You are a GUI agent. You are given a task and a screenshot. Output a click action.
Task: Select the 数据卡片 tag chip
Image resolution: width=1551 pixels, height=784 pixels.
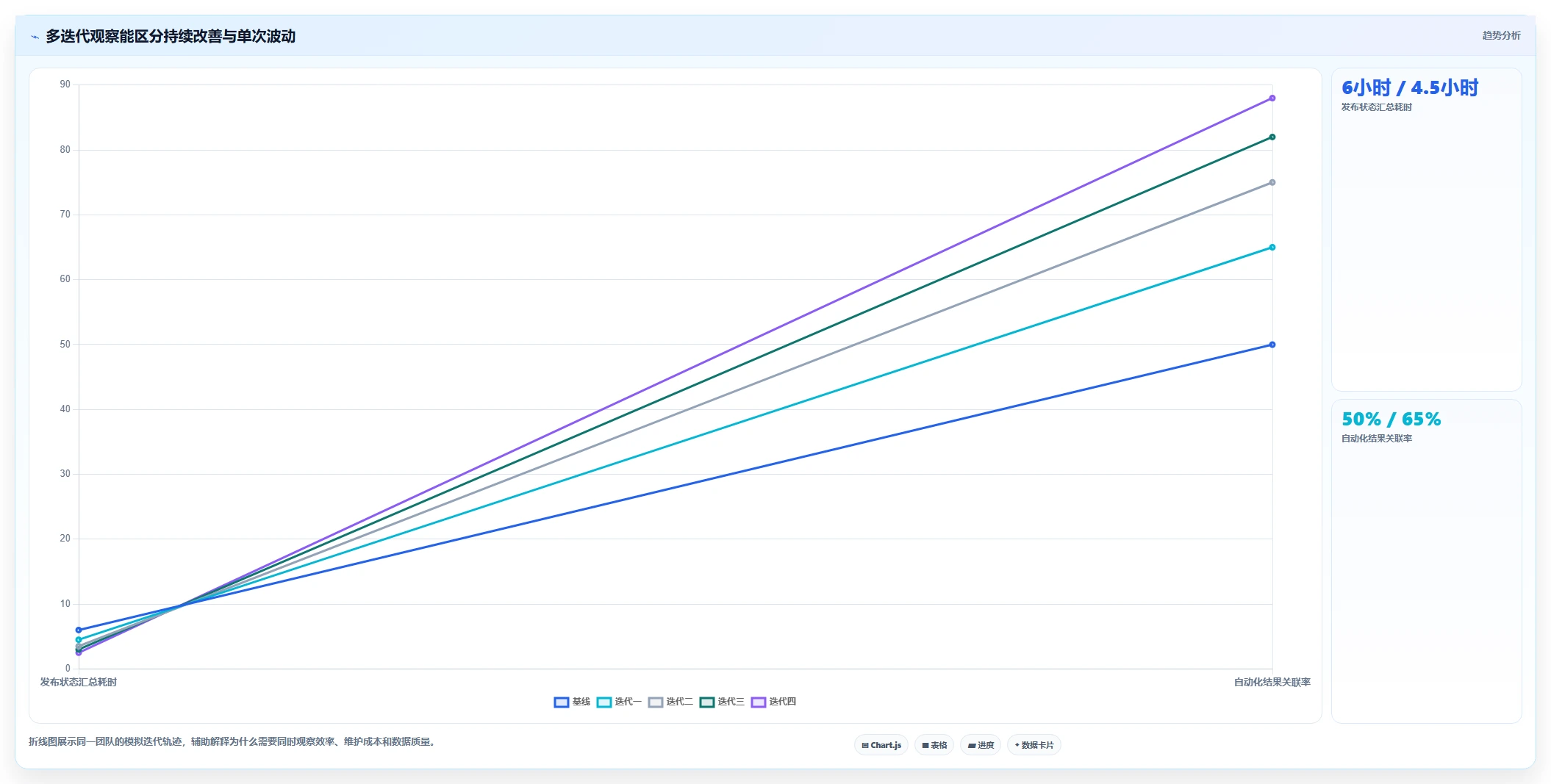tap(1034, 745)
